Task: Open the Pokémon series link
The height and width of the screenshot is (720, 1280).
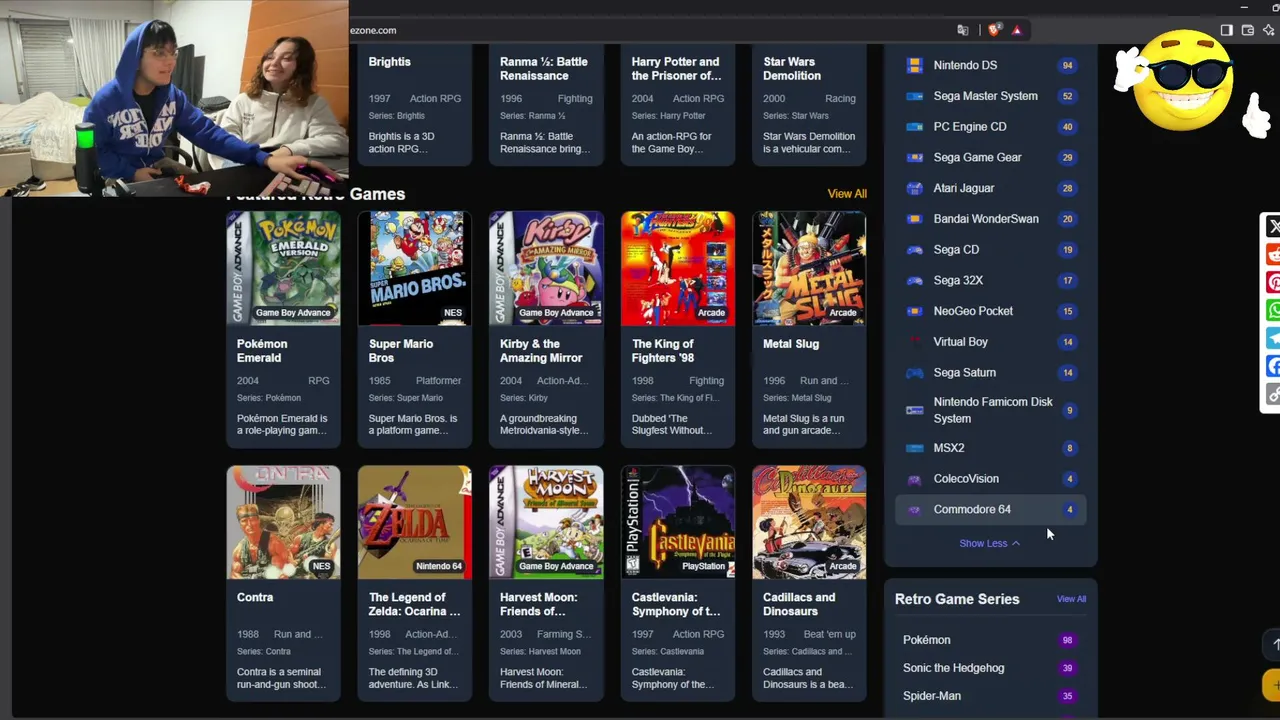Action: (927, 640)
